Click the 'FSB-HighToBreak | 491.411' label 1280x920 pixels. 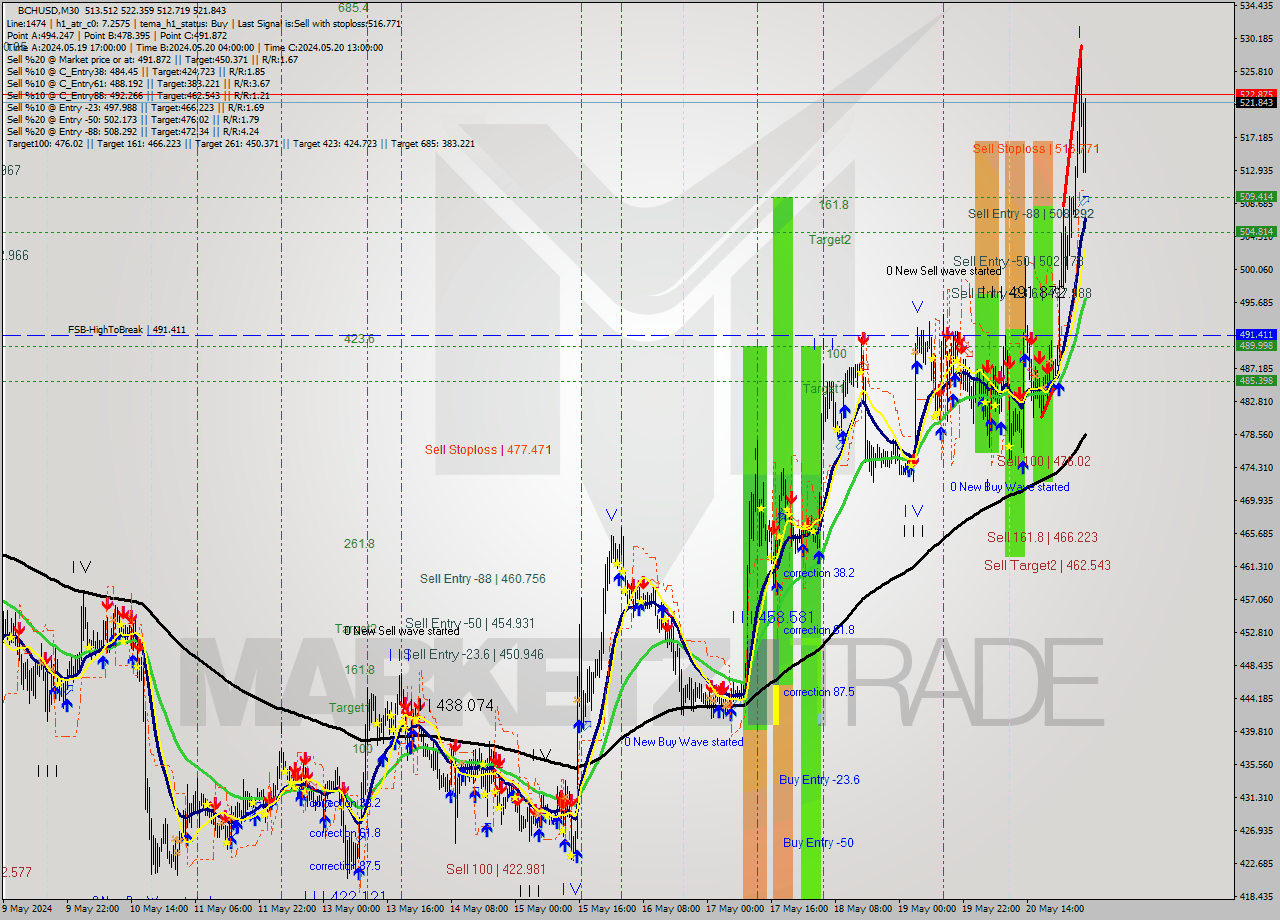point(127,329)
